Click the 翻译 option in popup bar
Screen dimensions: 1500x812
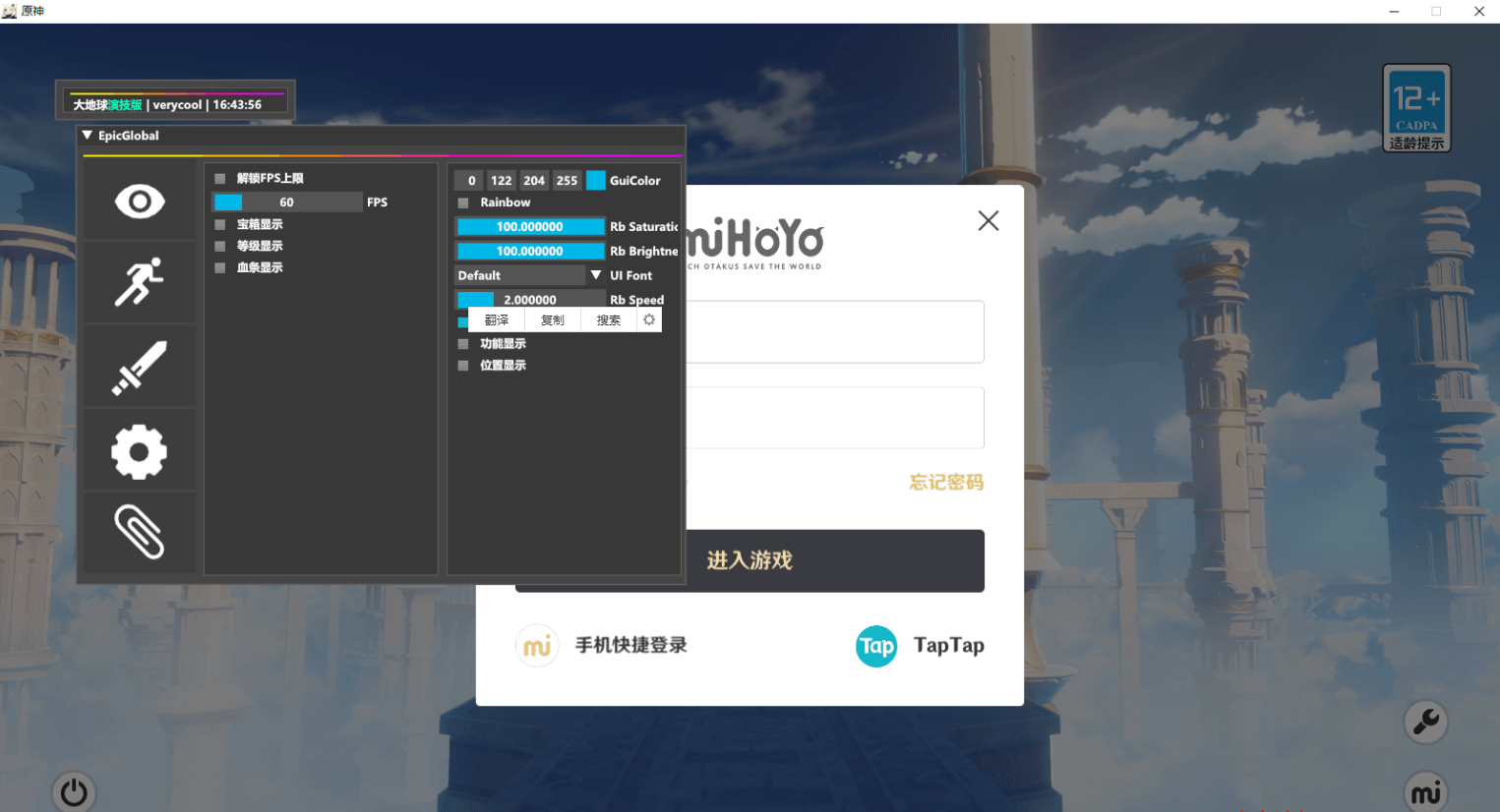tap(495, 319)
